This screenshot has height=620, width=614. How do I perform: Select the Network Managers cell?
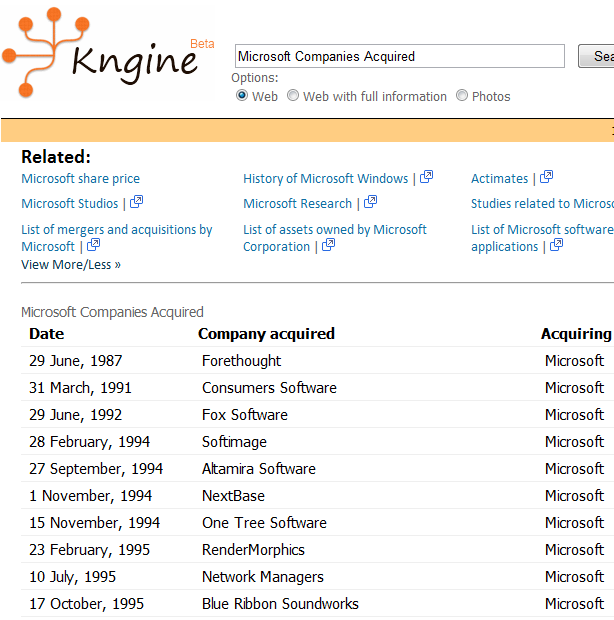[263, 577]
